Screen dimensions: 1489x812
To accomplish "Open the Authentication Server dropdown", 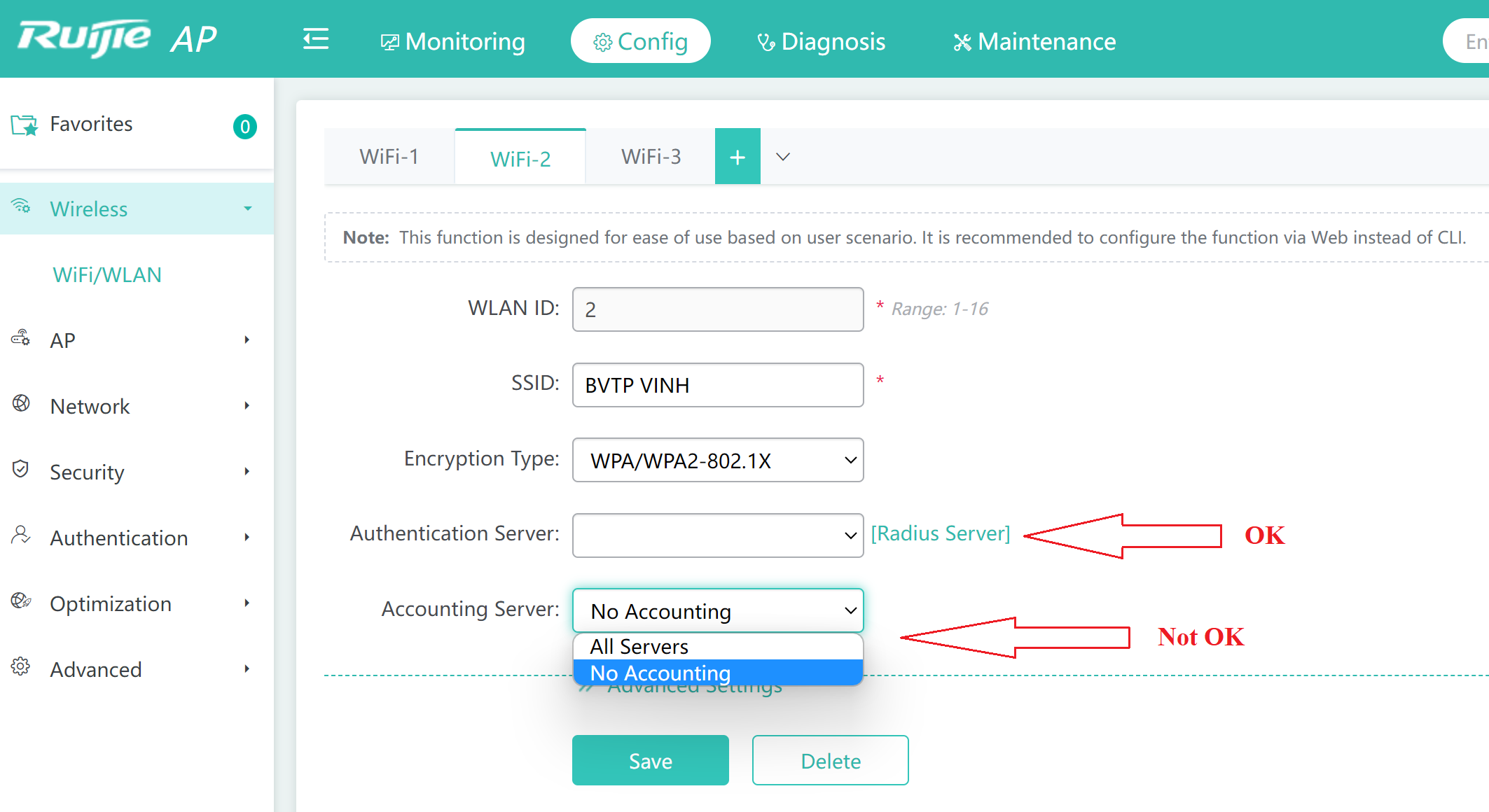I will tap(718, 535).
